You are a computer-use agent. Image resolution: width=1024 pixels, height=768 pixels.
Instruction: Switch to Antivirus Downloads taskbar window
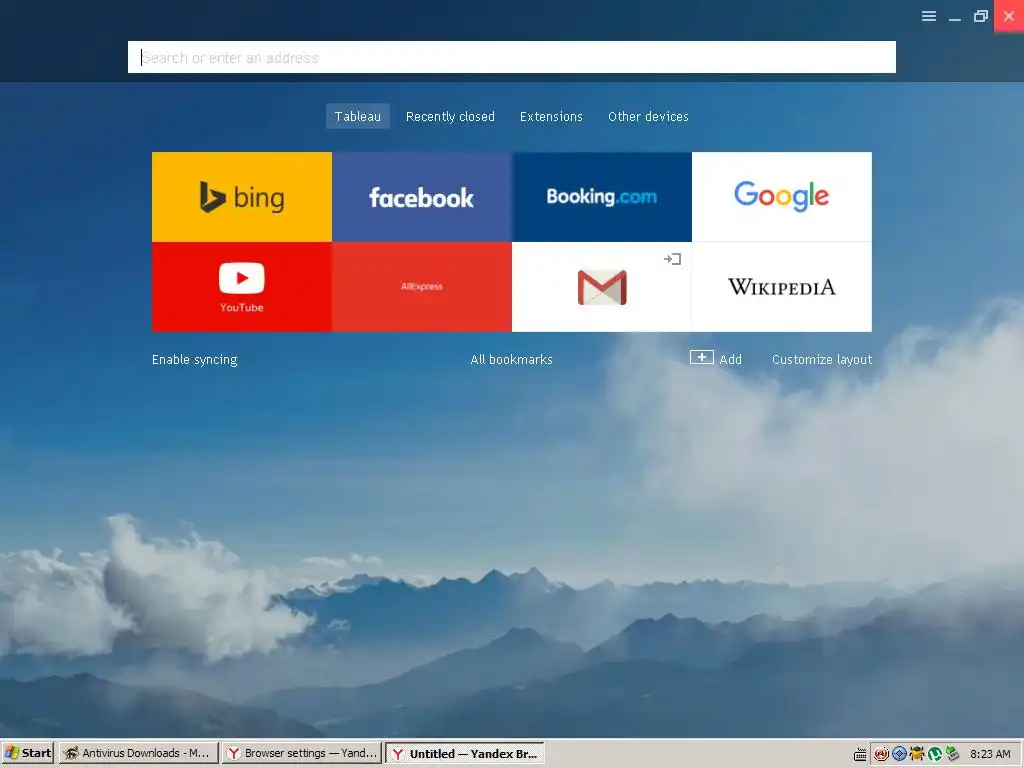(138, 753)
